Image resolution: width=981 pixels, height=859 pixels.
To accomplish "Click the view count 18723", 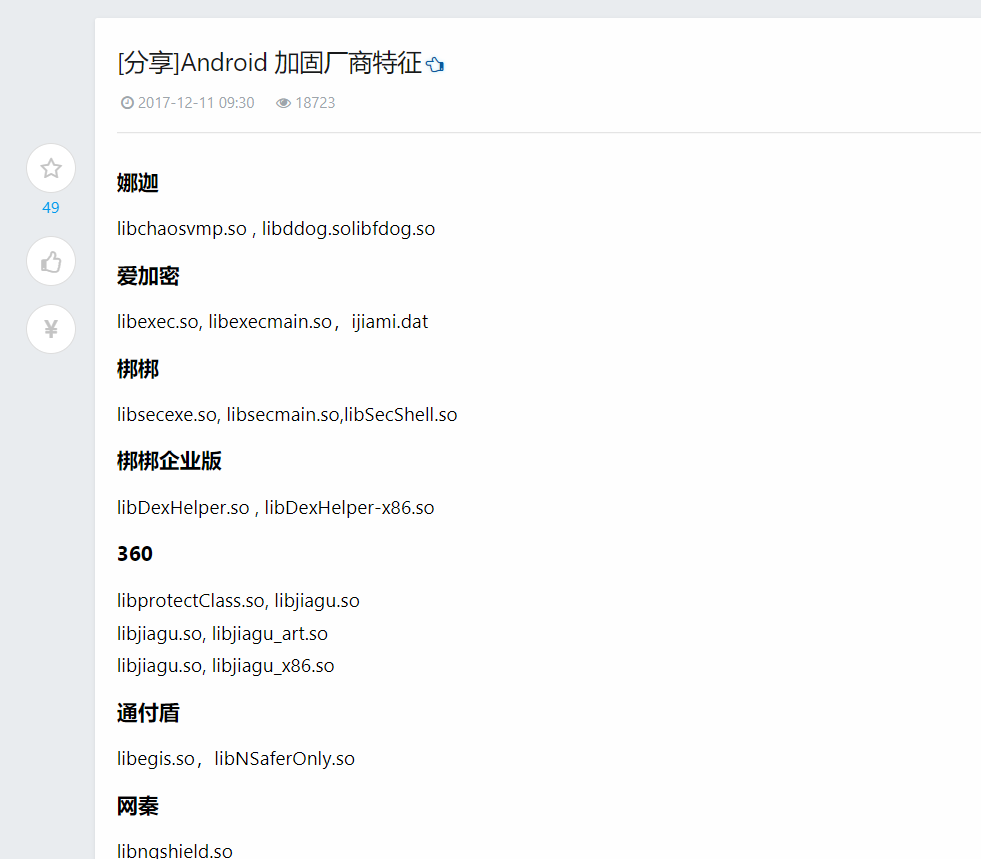I will (315, 103).
